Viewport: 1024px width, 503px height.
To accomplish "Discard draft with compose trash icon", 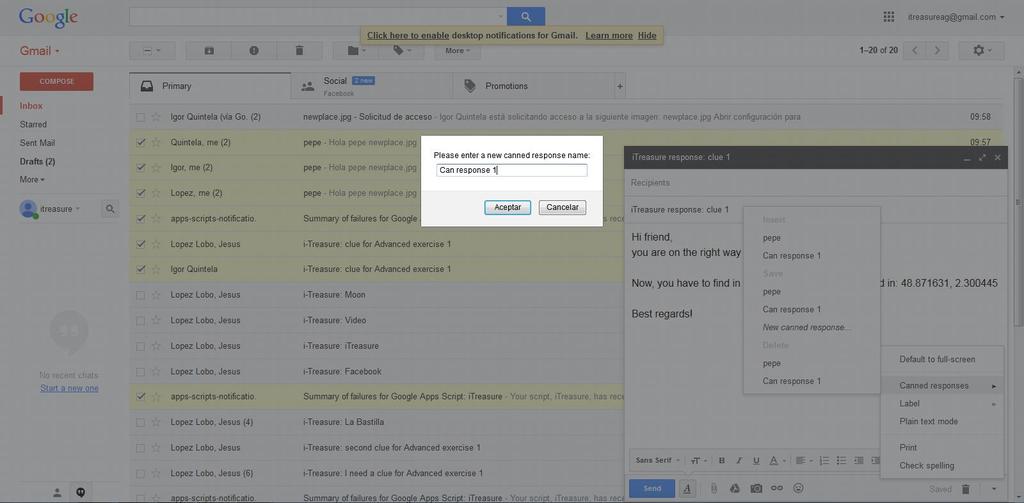I will pos(966,489).
